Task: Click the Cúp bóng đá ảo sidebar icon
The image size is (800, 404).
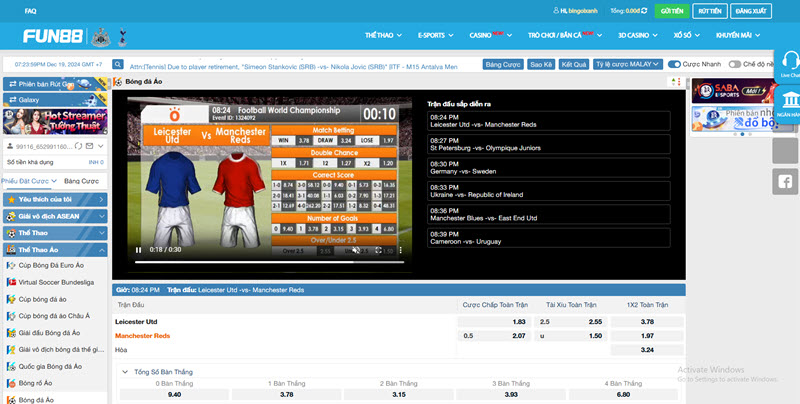Action: [x=11, y=299]
